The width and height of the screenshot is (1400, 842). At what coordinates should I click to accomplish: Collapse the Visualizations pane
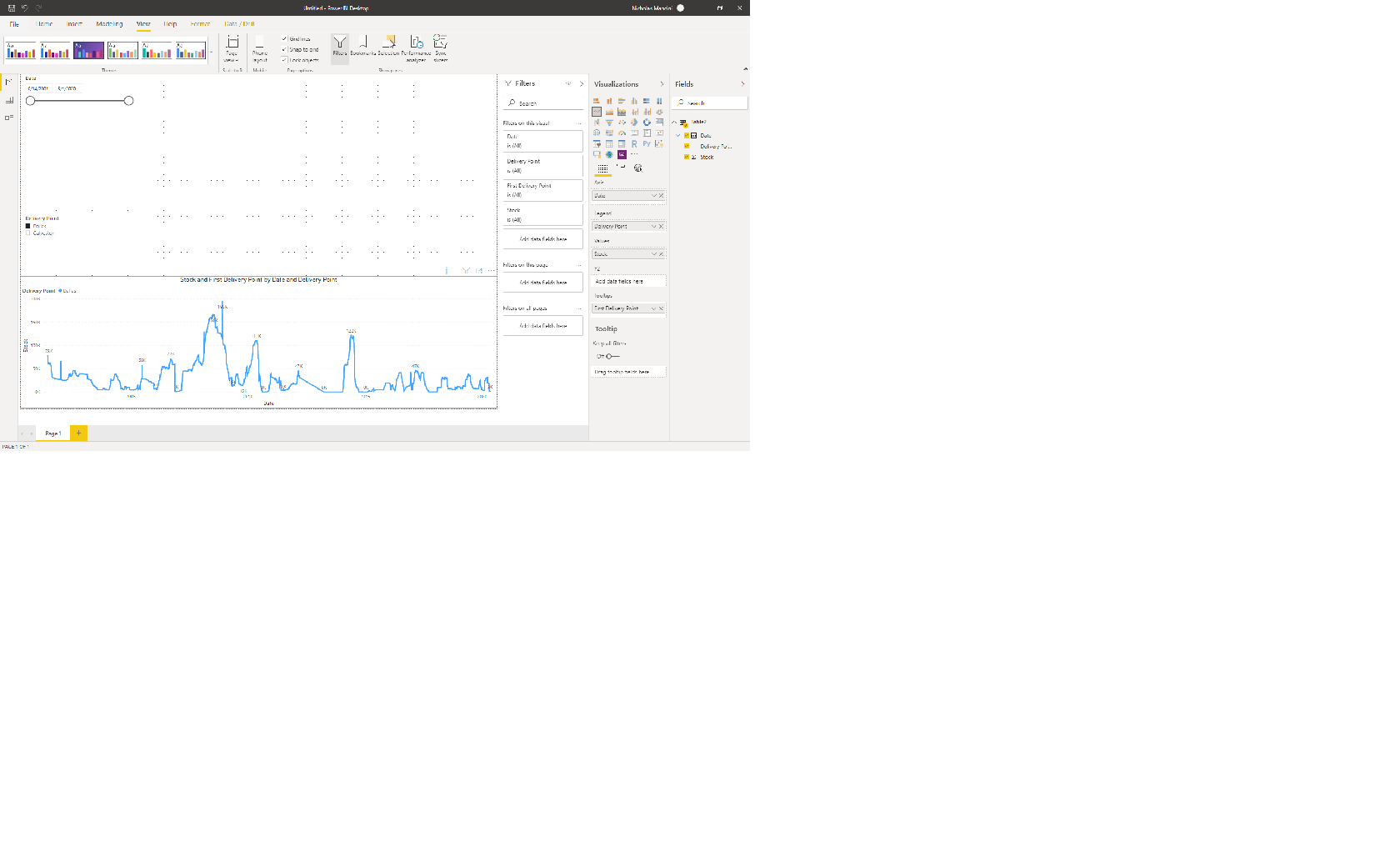tap(662, 83)
